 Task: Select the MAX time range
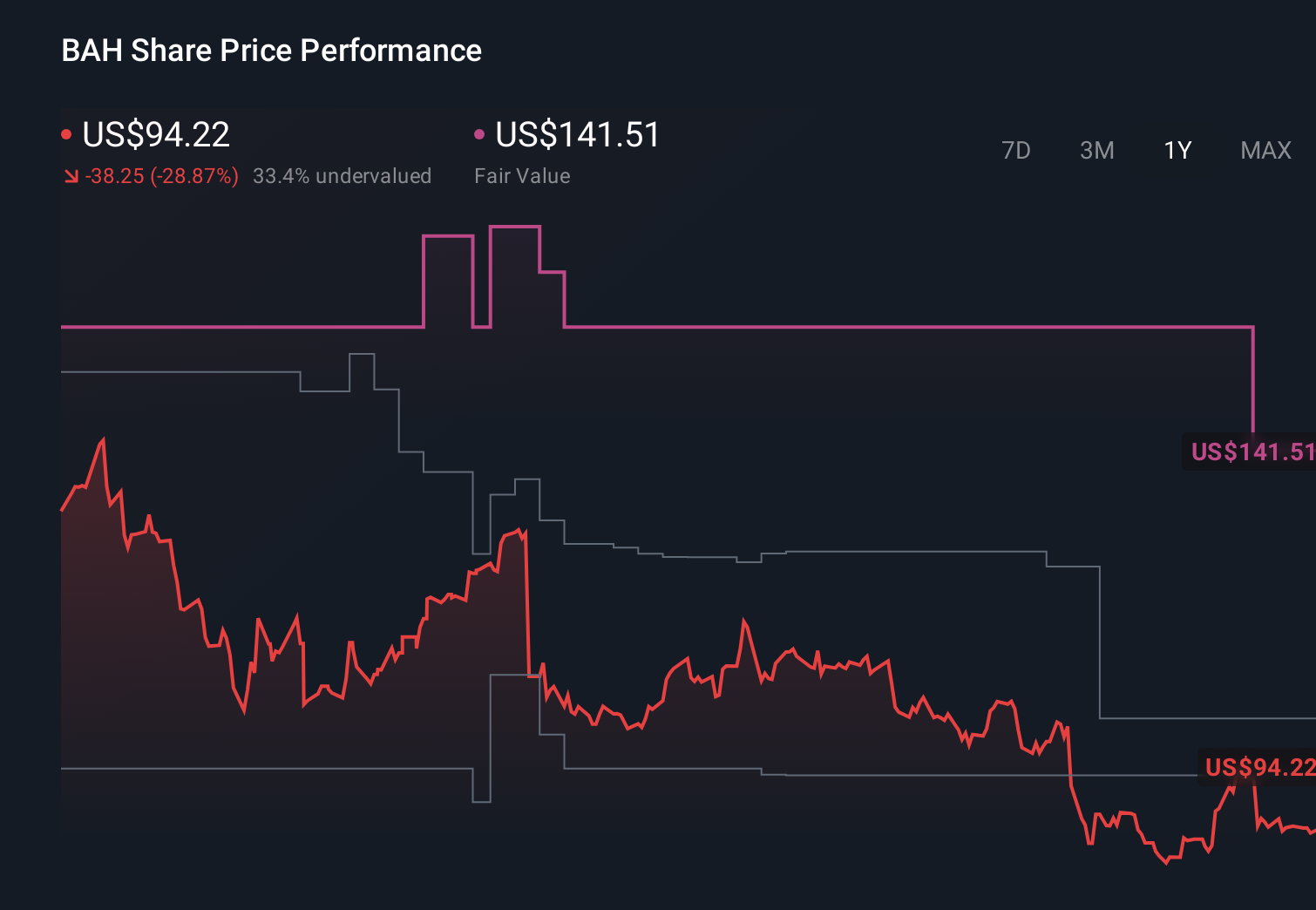1265,150
